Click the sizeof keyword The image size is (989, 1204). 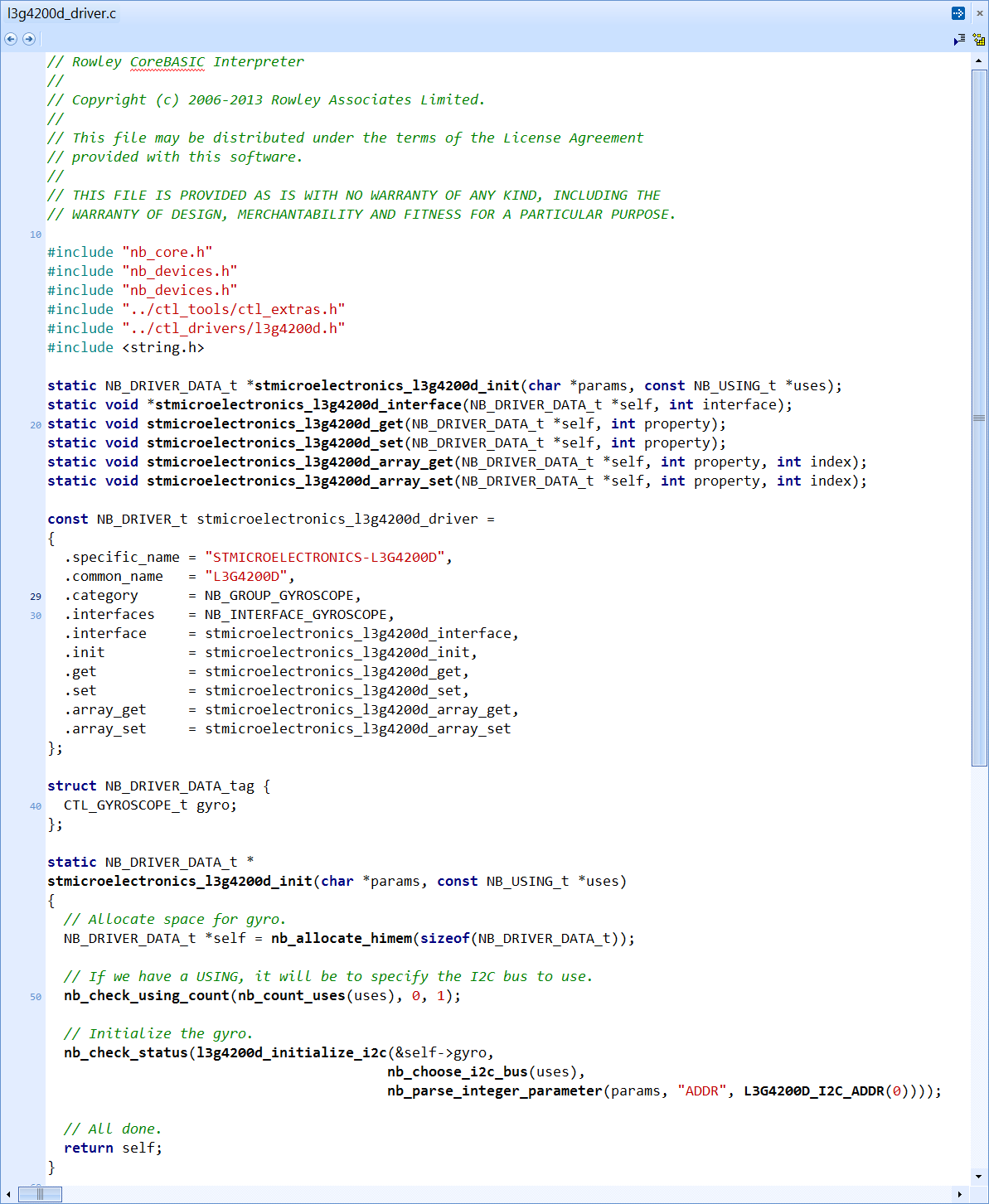coord(445,938)
